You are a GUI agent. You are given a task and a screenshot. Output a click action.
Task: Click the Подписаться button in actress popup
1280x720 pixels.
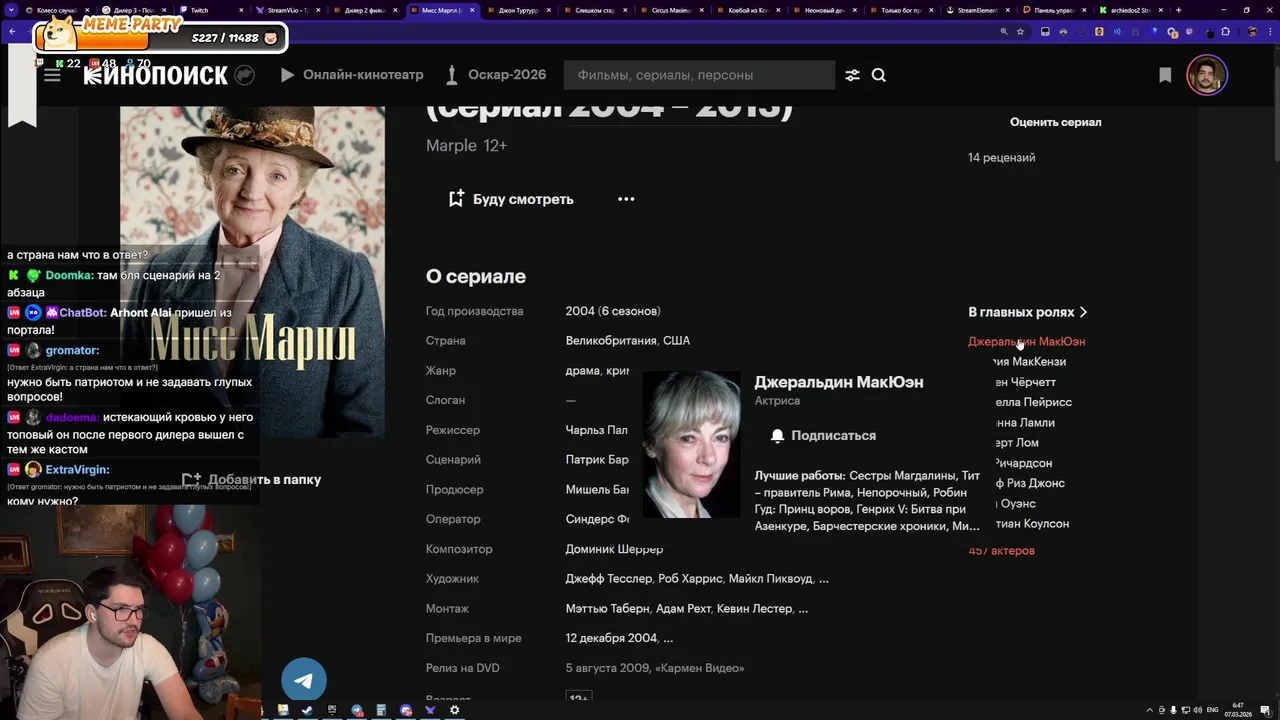pos(822,436)
